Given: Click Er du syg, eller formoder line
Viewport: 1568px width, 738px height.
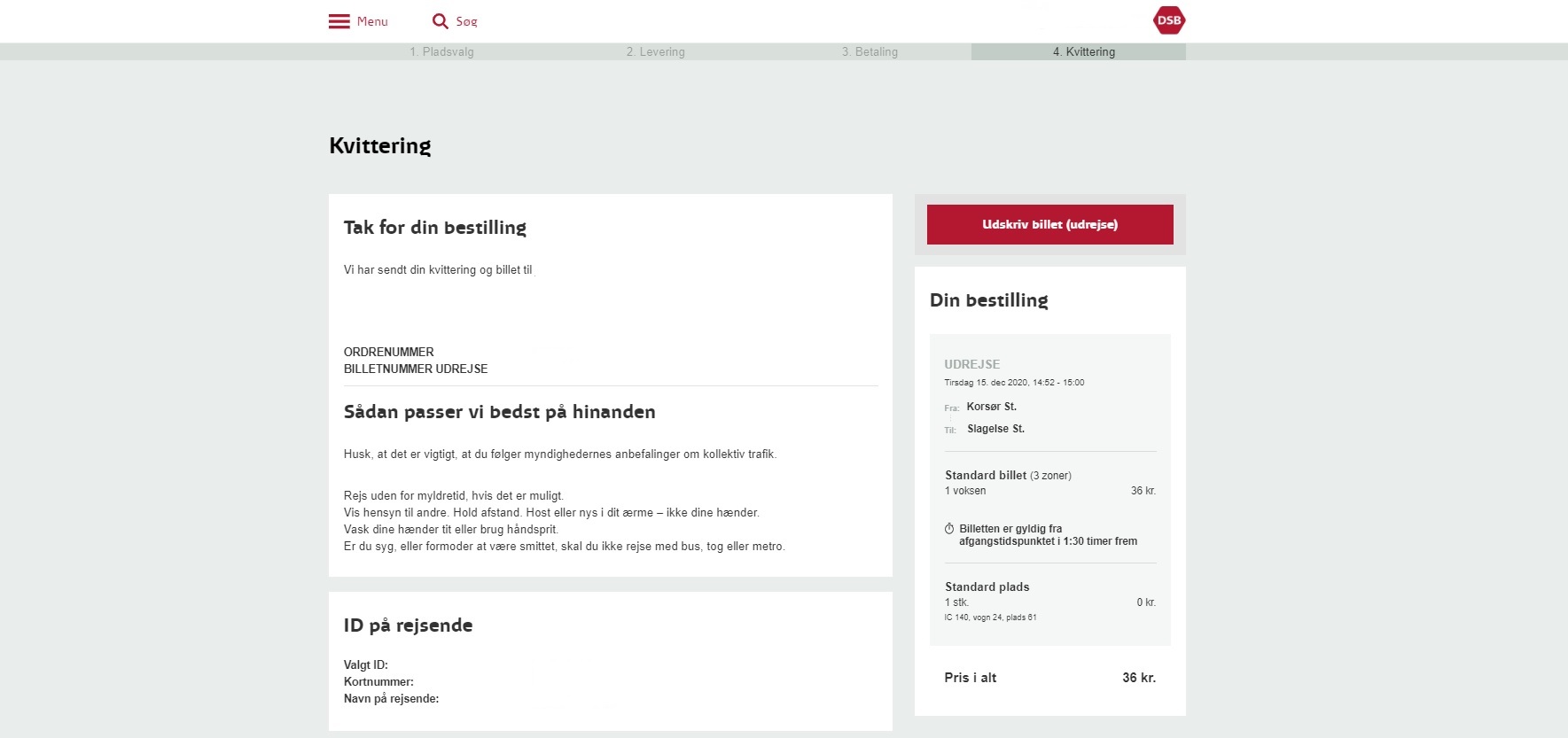Looking at the screenshot, I should 564,547.
